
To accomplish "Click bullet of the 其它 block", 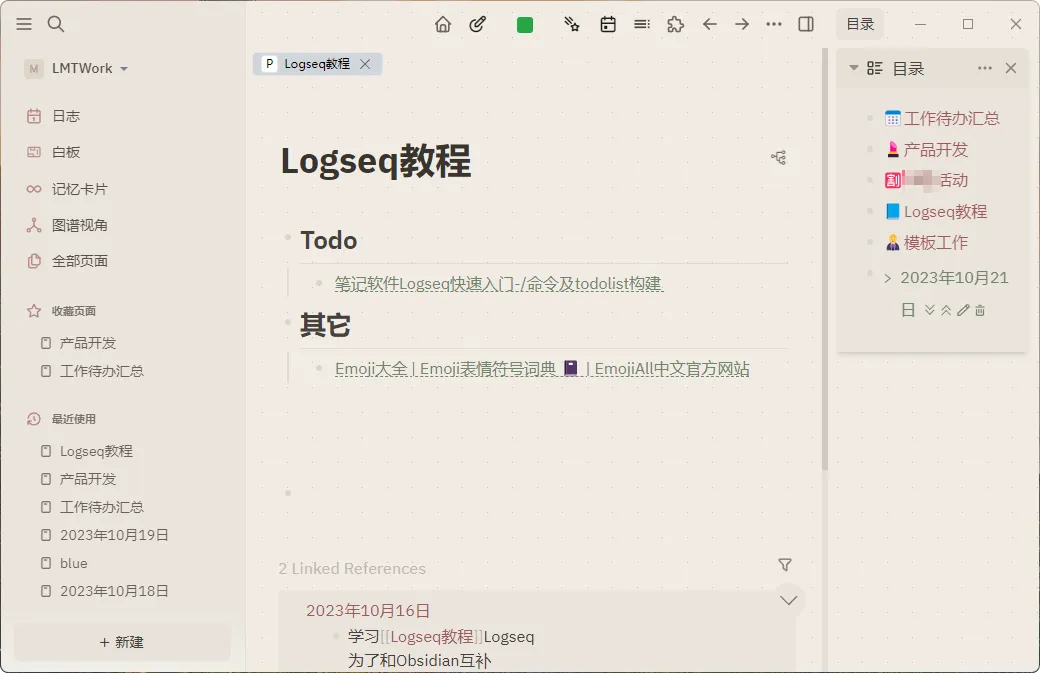I will click(288, 322).
